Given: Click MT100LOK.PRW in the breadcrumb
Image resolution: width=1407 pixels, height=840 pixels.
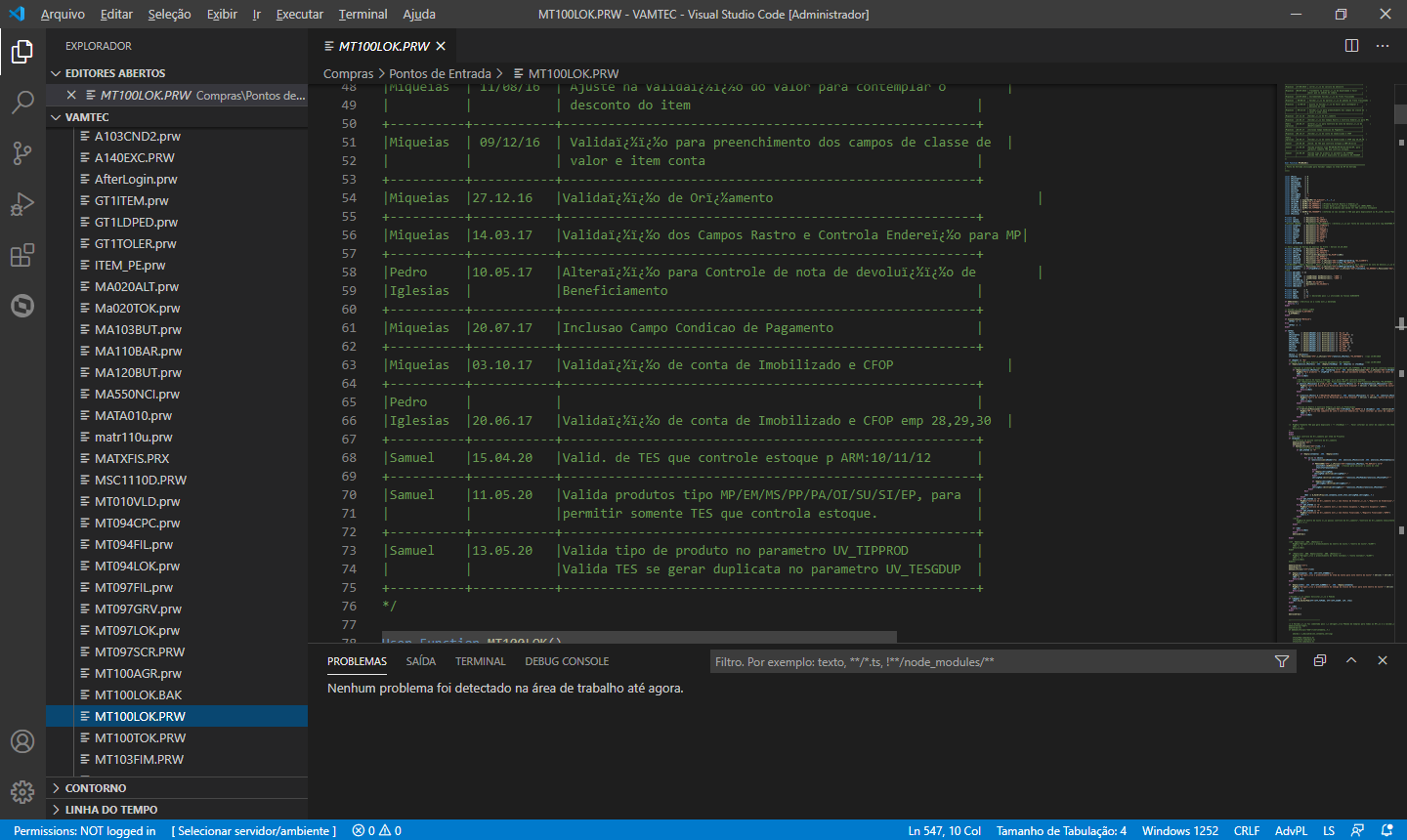Looking at the screenshot, I should [573, 73].
